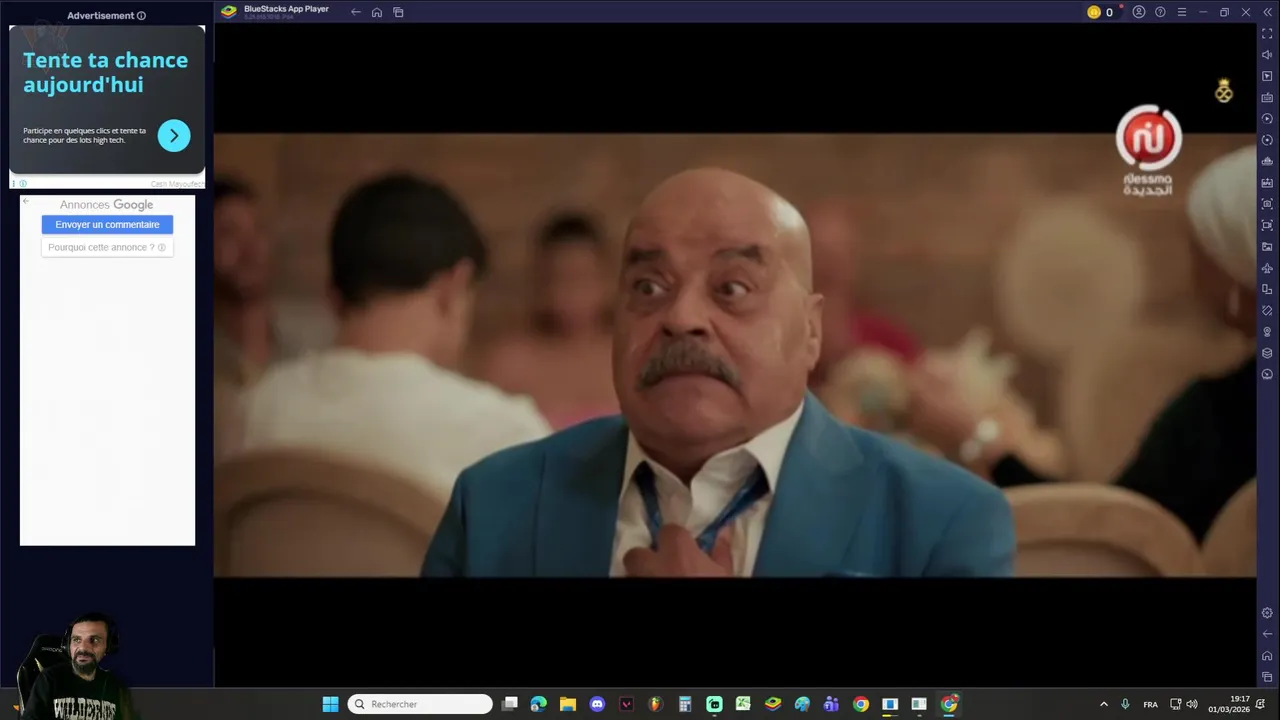
Task: Show hidden system tray icons chevron
Action: pos(1104,704)
